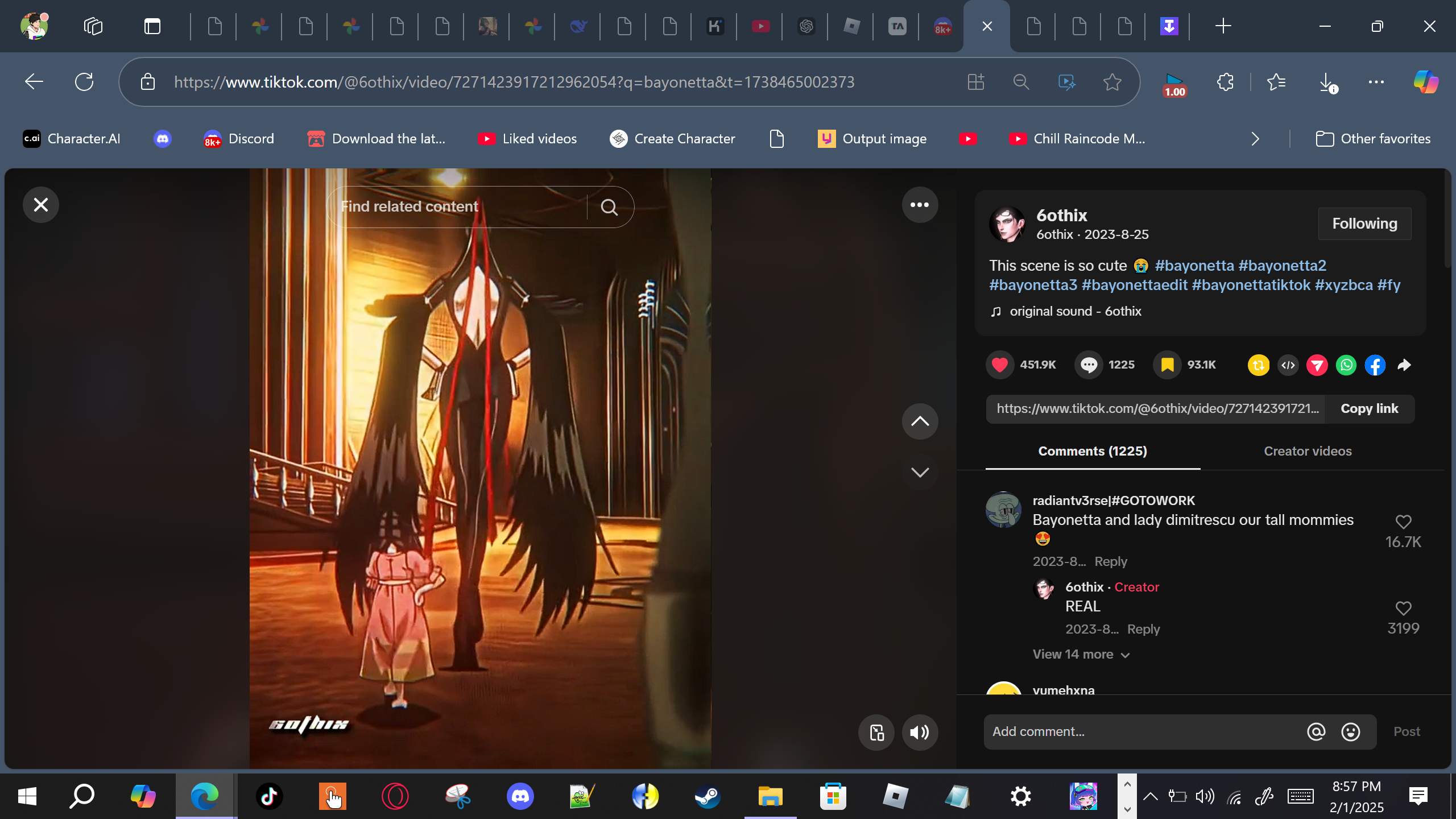This screenshot has height=819, width=1456.
Task: Open the #bayonettaedit hashtag link
Action: coord(1134,285)
